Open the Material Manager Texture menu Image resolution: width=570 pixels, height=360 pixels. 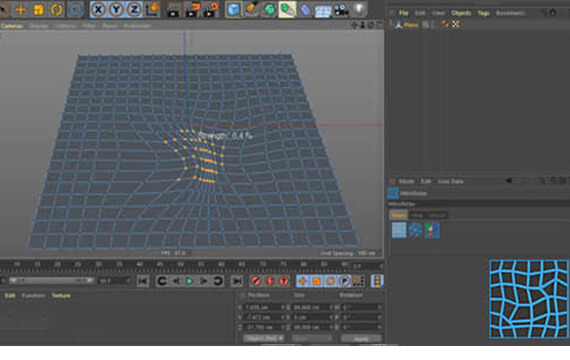pos(61,296)
